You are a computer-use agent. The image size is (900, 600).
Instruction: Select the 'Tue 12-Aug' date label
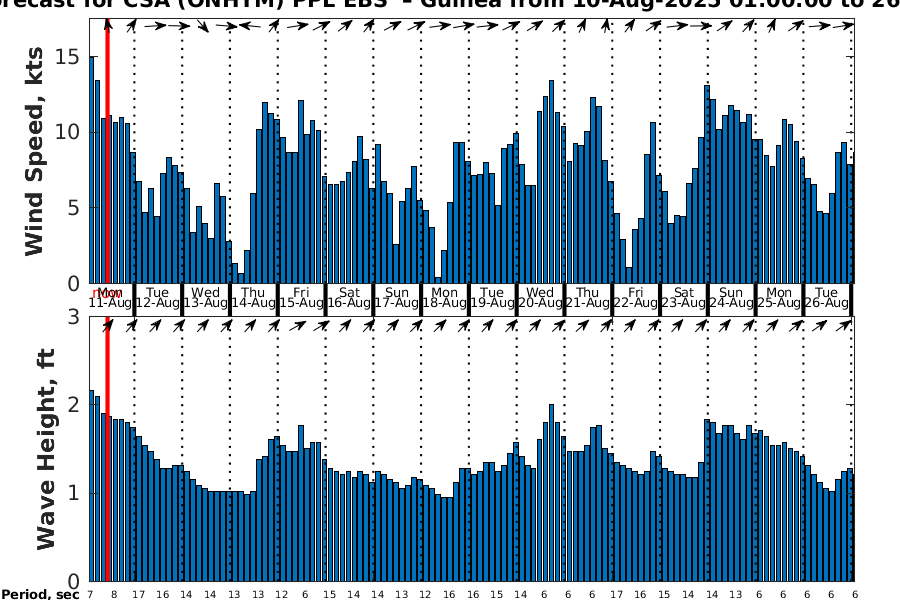[157, 297]
